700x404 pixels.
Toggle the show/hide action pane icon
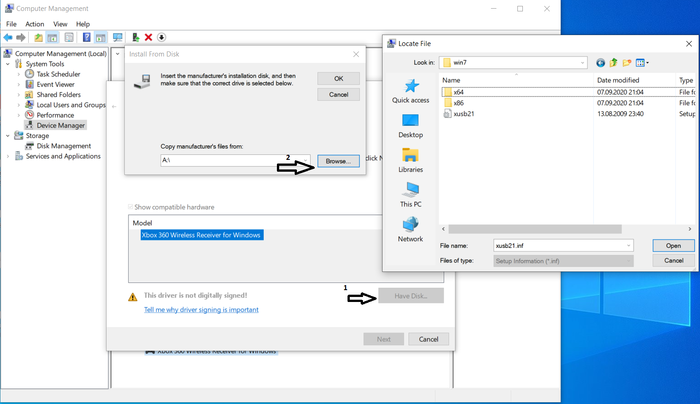click(100, 37)
